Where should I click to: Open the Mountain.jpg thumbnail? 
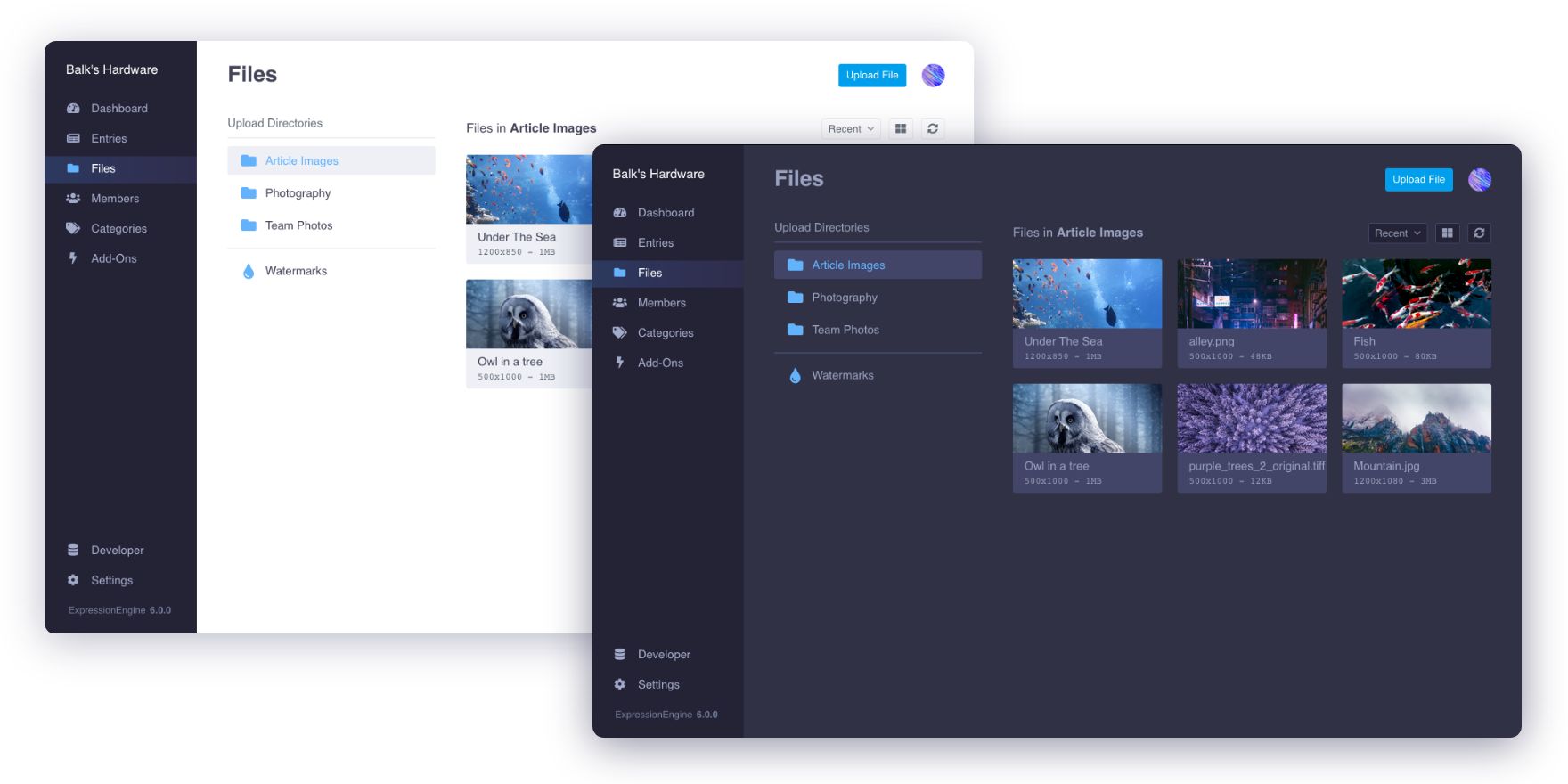click(1416, 419)
